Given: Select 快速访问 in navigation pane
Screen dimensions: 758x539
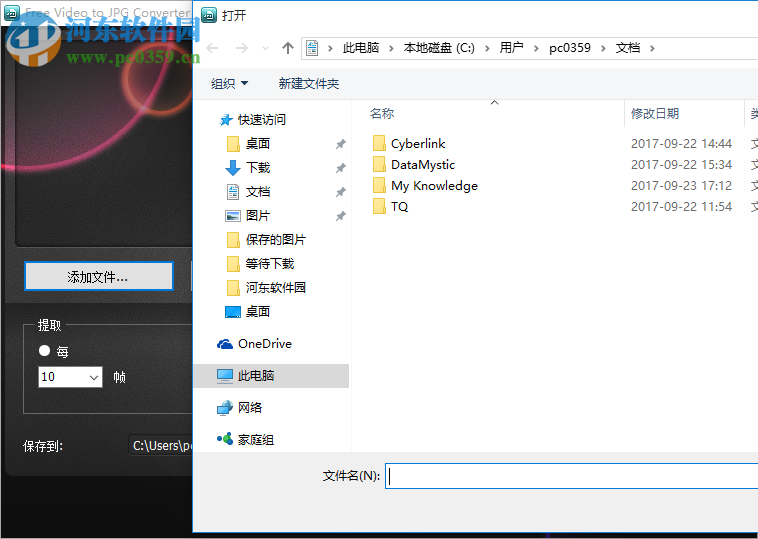Looking at the screenshot, I should coord(262,119).
